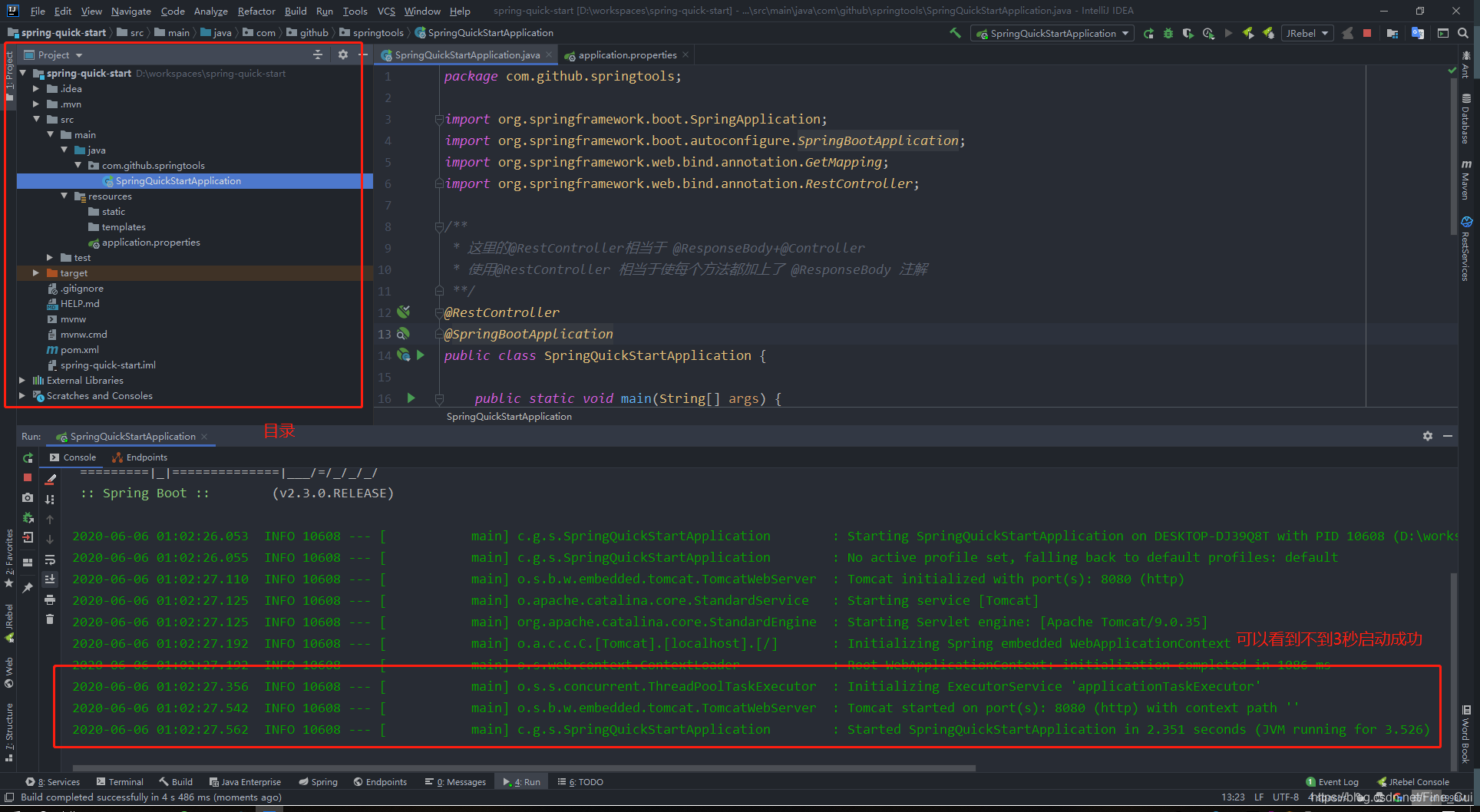Click Run with Coverage icon

click(1188, 33)
